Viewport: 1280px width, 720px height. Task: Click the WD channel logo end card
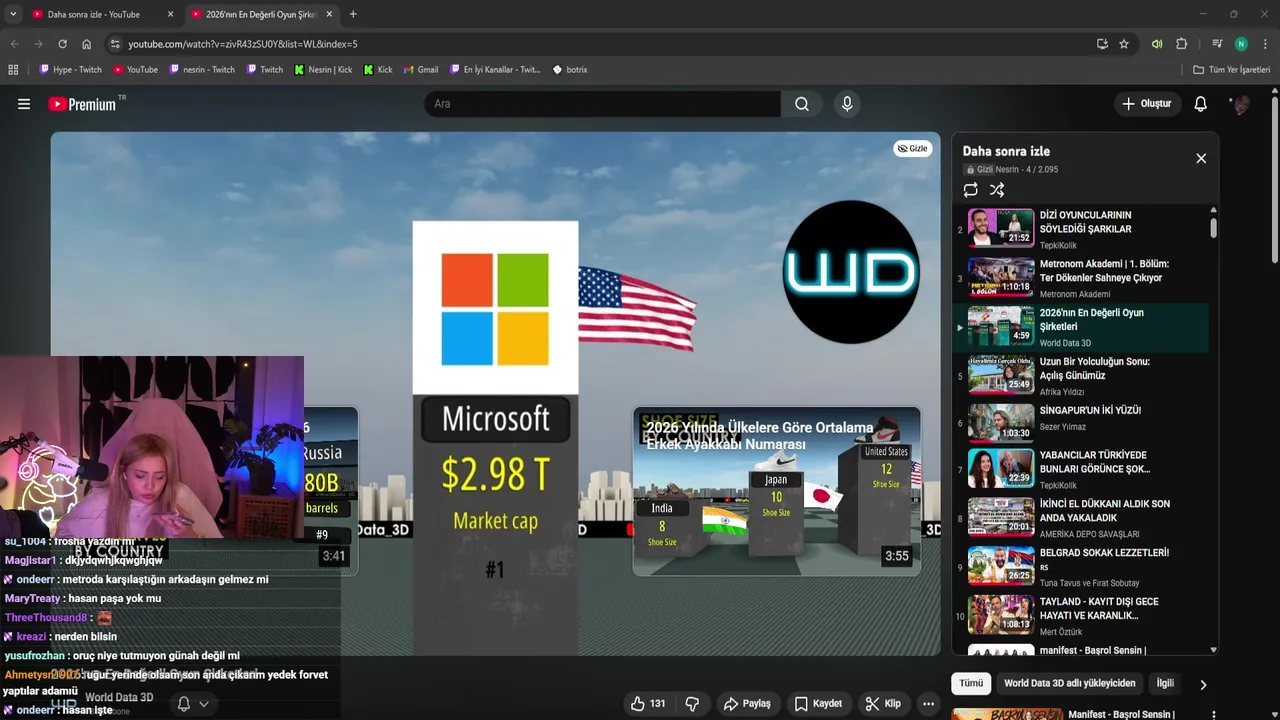click(851, 272)
